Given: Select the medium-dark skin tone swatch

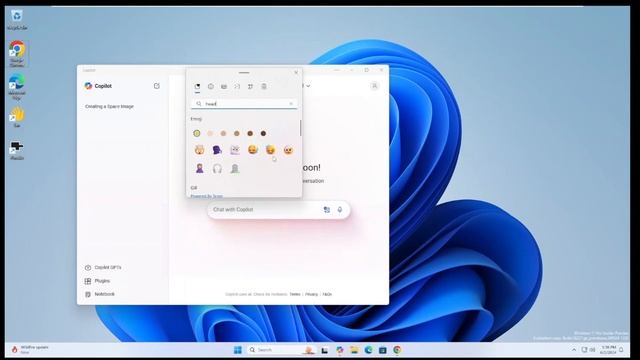Looking at the screenshot, I should point(250,133).
